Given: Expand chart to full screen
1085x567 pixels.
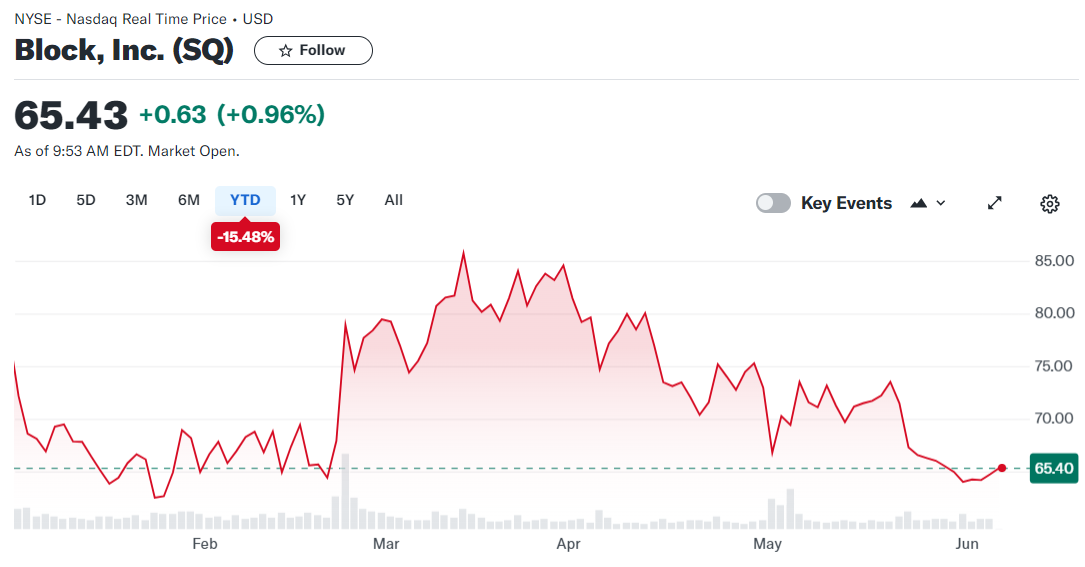Looking at the screenshot, I should [995, 203].
